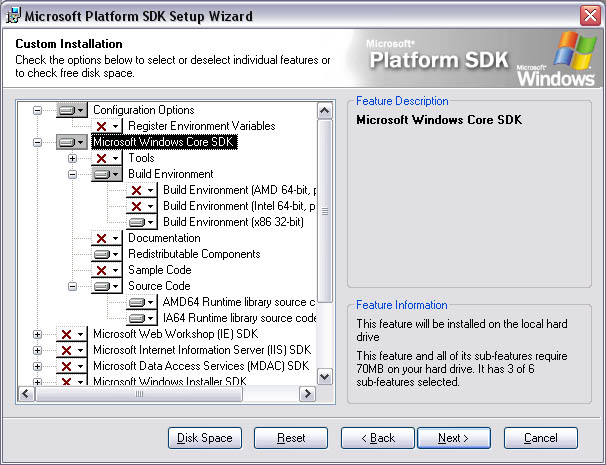
Task: Collapse the Configuration Options tree node
Action: (x=37, y=111)
